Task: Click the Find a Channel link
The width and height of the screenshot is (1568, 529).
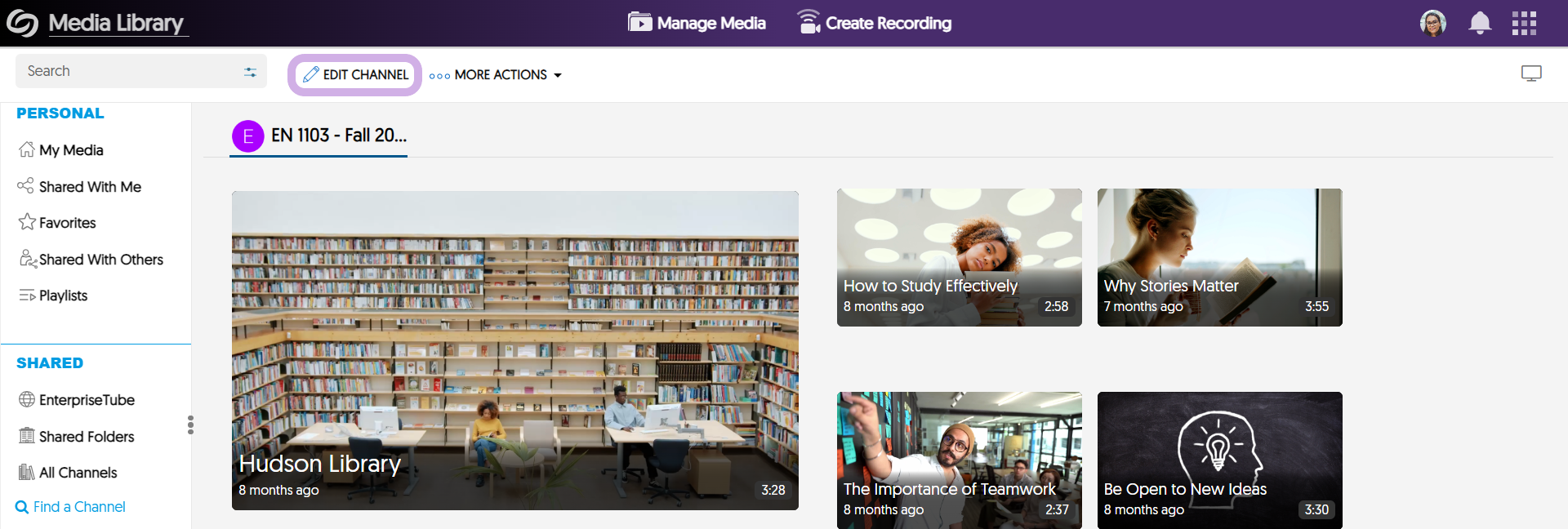Action: 79,507
